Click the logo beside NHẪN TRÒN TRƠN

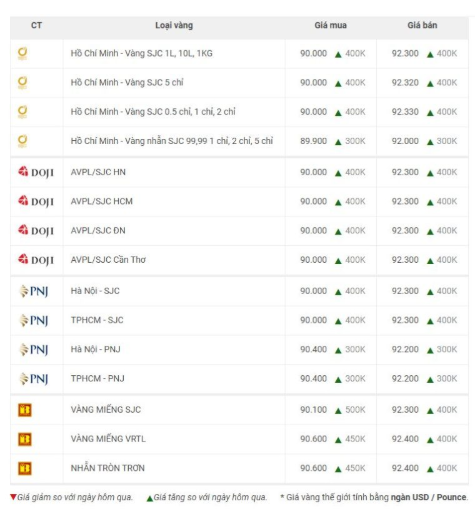pos(25,468)
